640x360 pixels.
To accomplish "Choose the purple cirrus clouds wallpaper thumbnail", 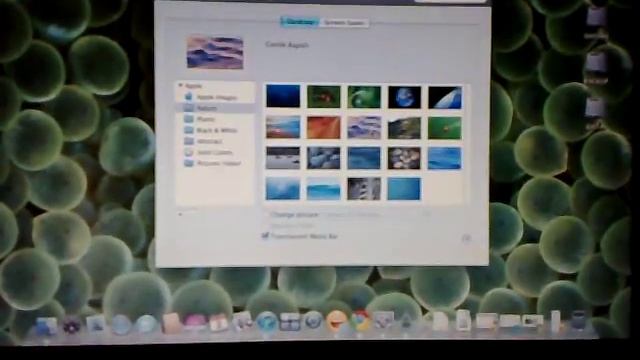I will click(364, 128).
